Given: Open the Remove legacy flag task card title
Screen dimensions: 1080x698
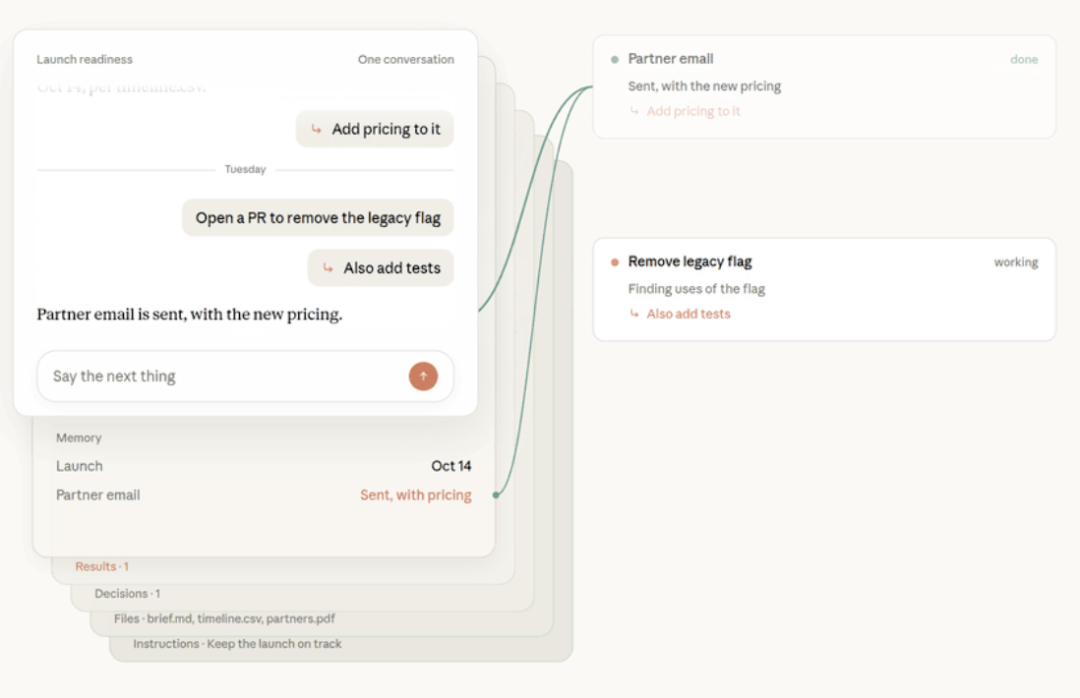Looking at the screenshot, I should point(689,262).
